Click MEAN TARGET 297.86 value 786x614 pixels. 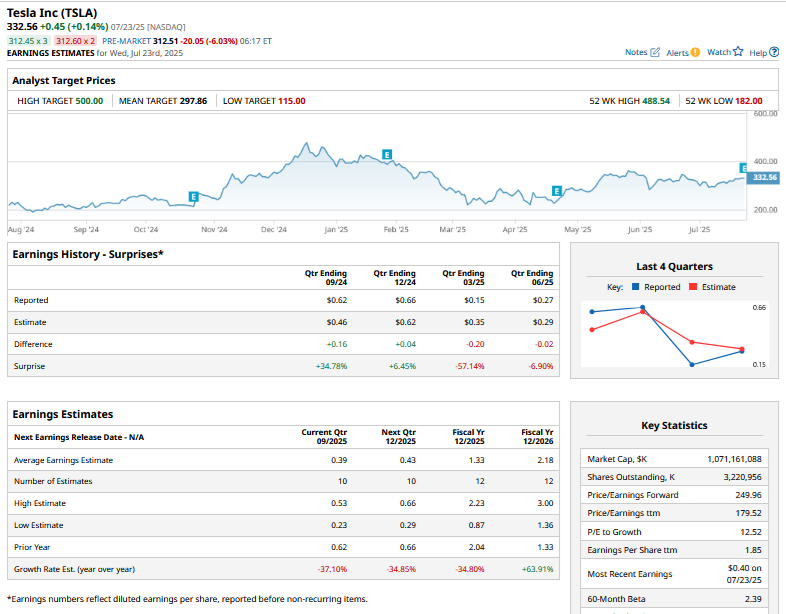point(193,101)
